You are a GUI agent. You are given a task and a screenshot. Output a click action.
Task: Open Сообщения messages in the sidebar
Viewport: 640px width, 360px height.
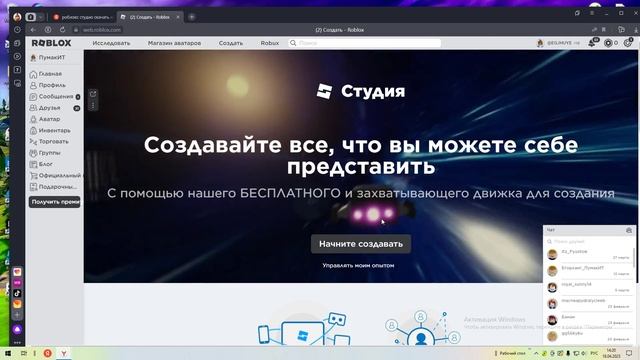pyautogui.click(x=54, y=96)
